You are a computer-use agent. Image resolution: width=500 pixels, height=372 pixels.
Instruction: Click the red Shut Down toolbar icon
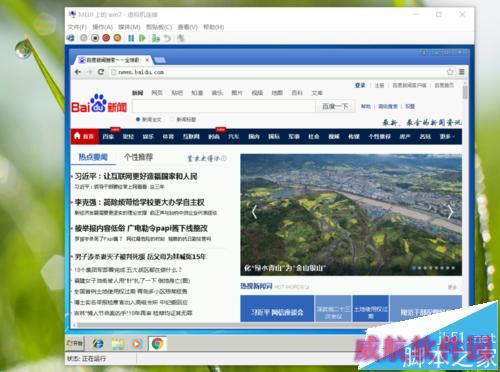coord(106,38)
